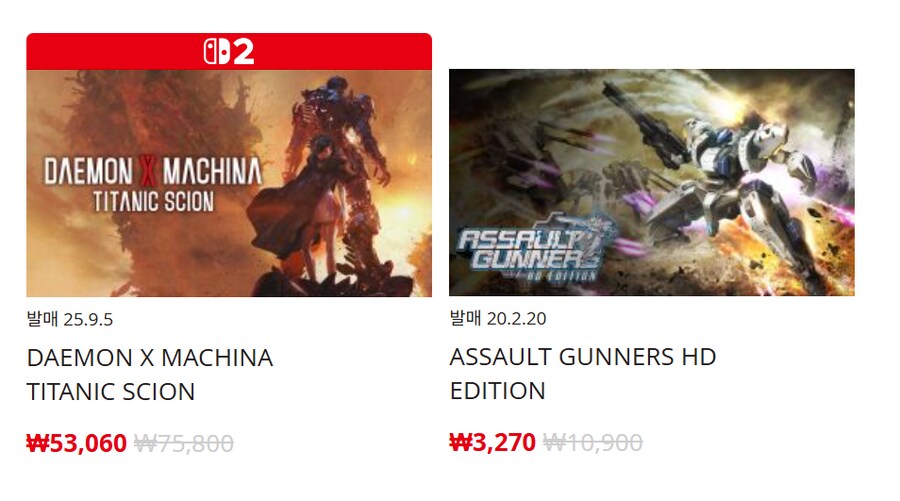This screenshot has height=501, width=900.
Task: Click the numeral 2 on red banner
Action: pos(243,52)
